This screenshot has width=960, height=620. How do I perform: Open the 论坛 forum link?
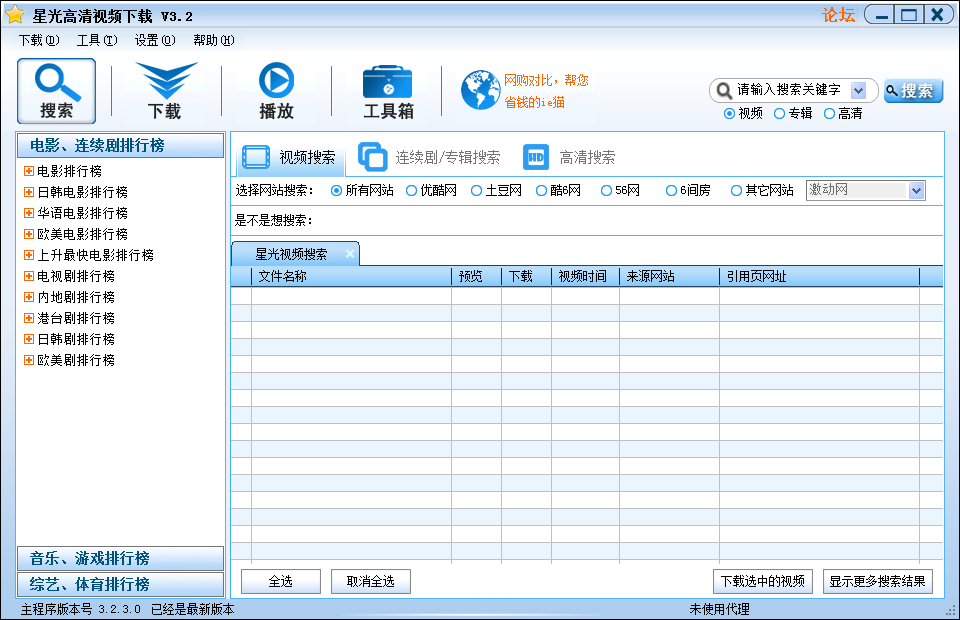point(836,13)
